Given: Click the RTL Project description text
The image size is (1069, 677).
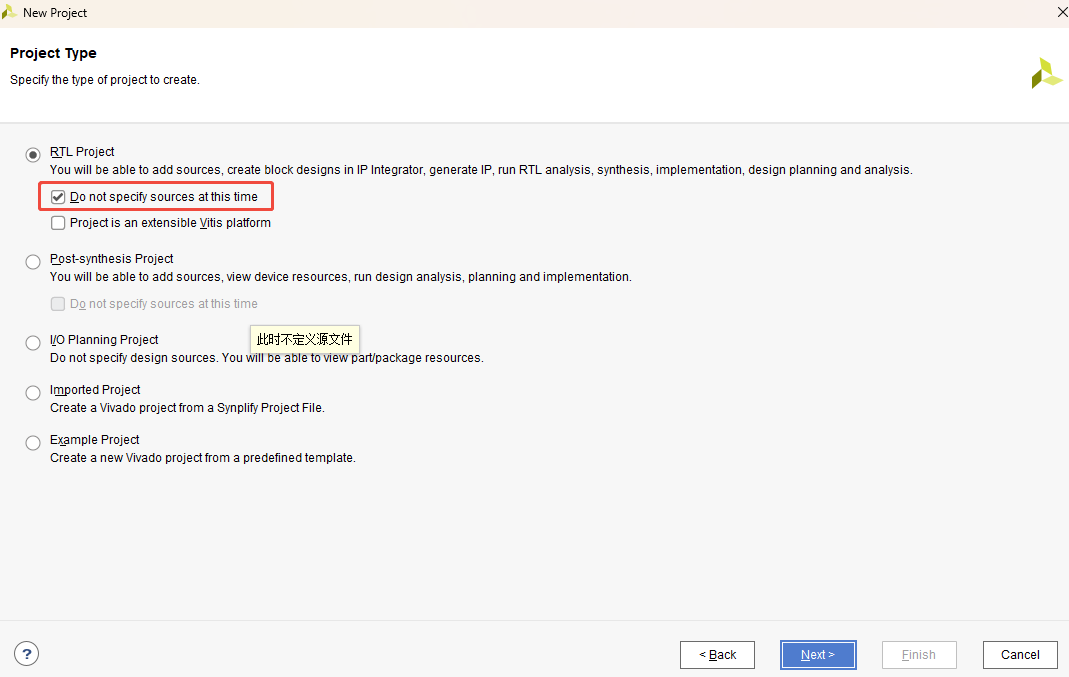Looking at the screenshot, I should (481, 170).
